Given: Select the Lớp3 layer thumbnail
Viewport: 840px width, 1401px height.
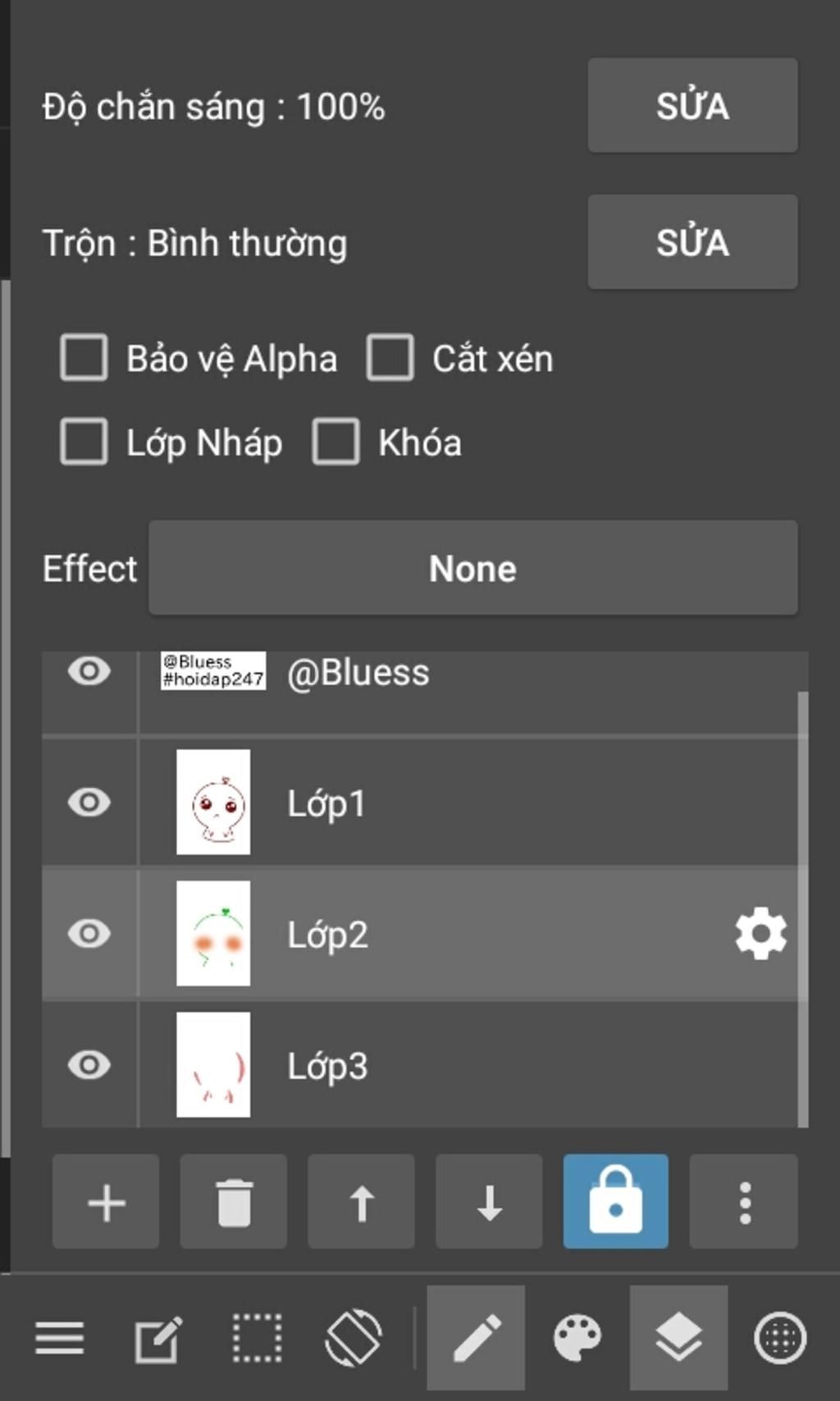Looking at the screenshot, I should (x=213, y=1064).
